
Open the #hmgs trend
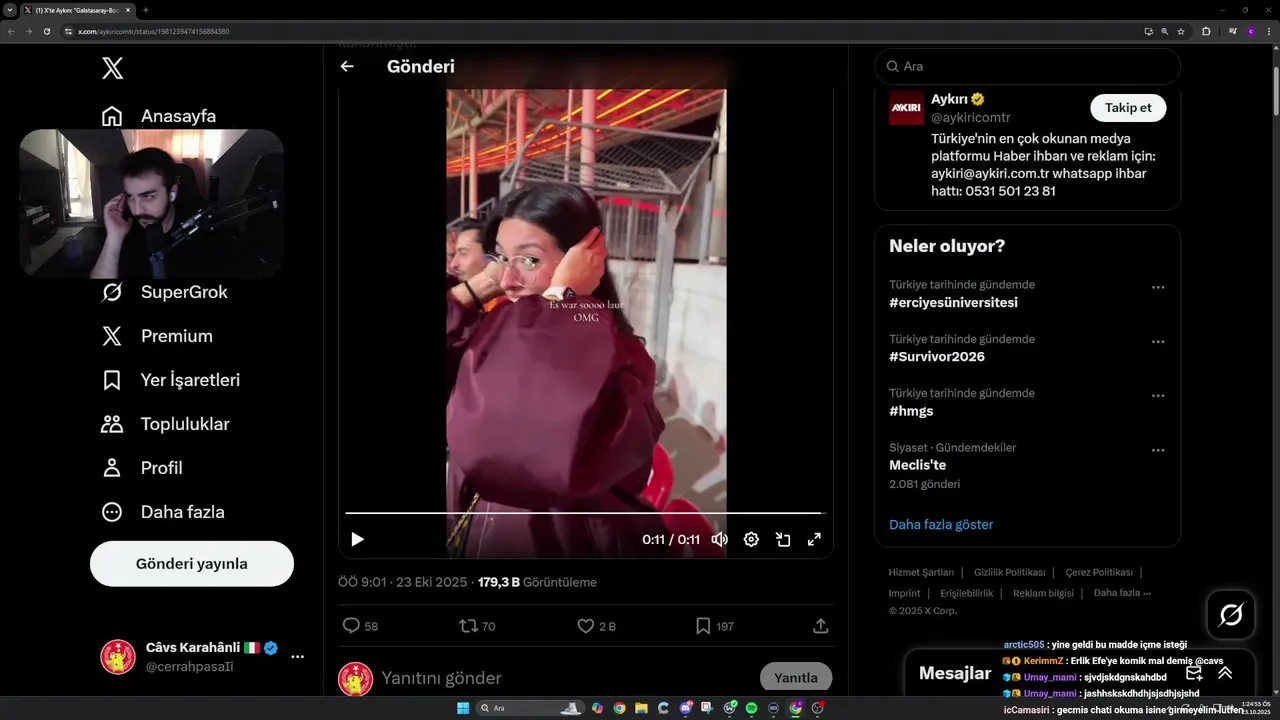911,410
